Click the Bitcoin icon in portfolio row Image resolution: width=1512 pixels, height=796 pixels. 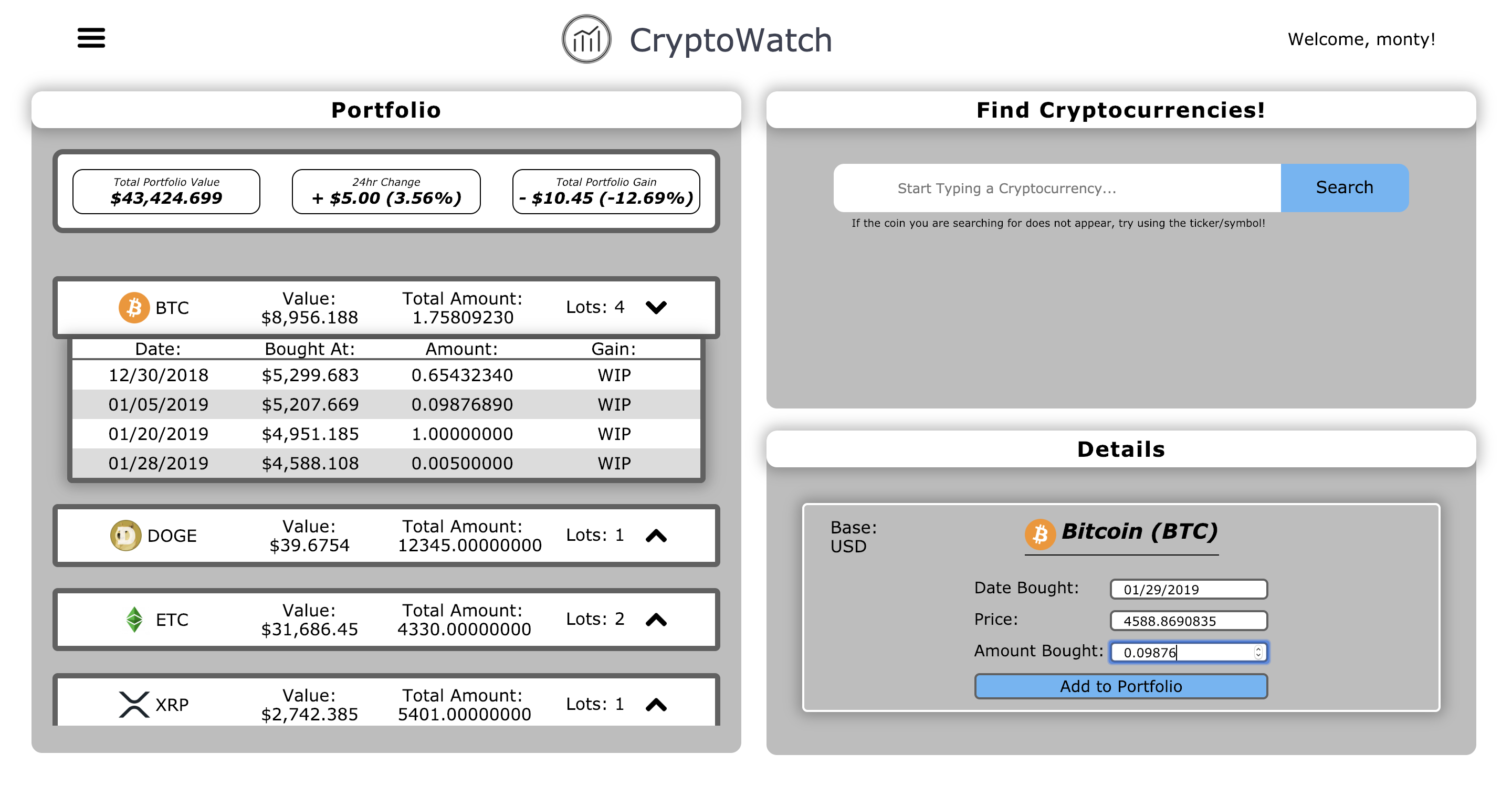coord(134,308)
